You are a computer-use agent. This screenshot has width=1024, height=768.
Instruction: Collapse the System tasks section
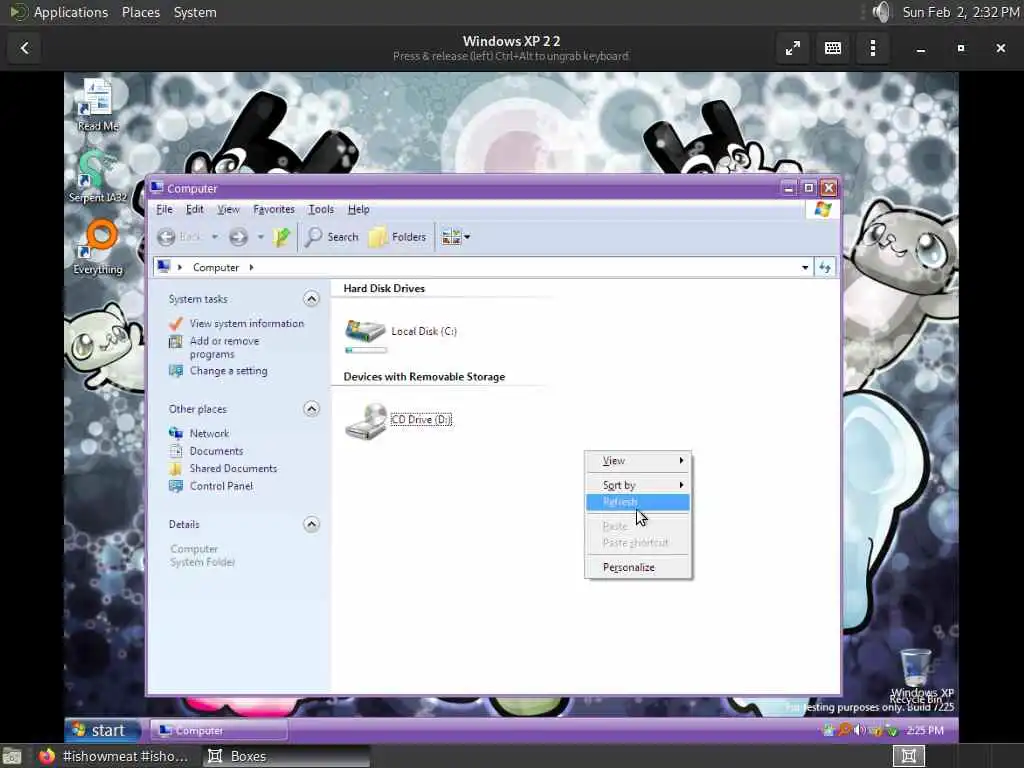[312, 299]
